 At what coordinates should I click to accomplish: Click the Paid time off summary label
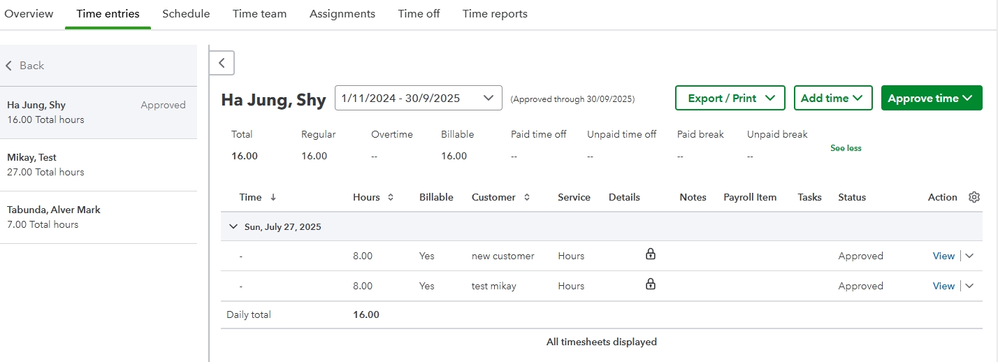(538, 134)
